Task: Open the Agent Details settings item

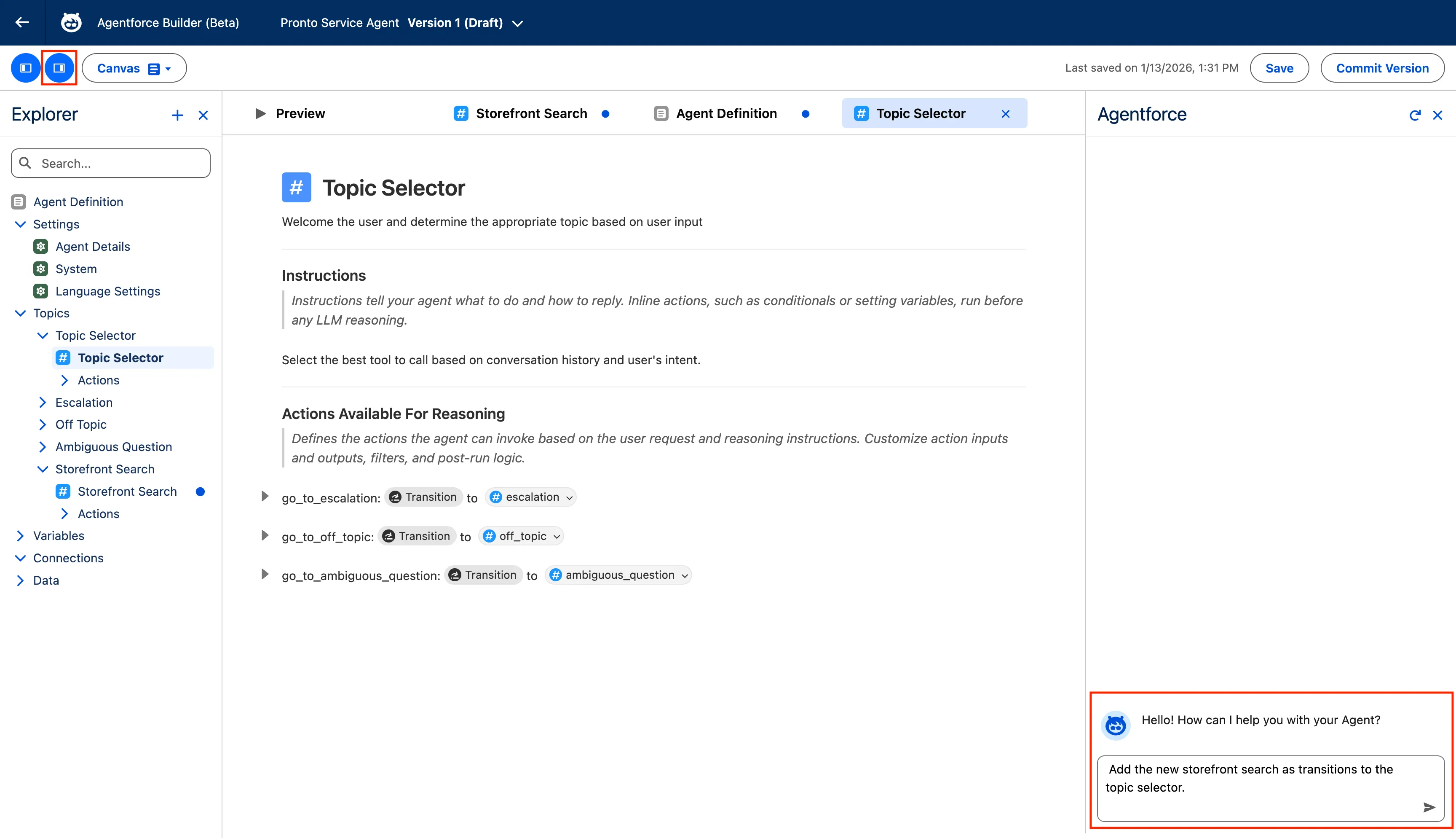Action: click(x=93, y=246)
